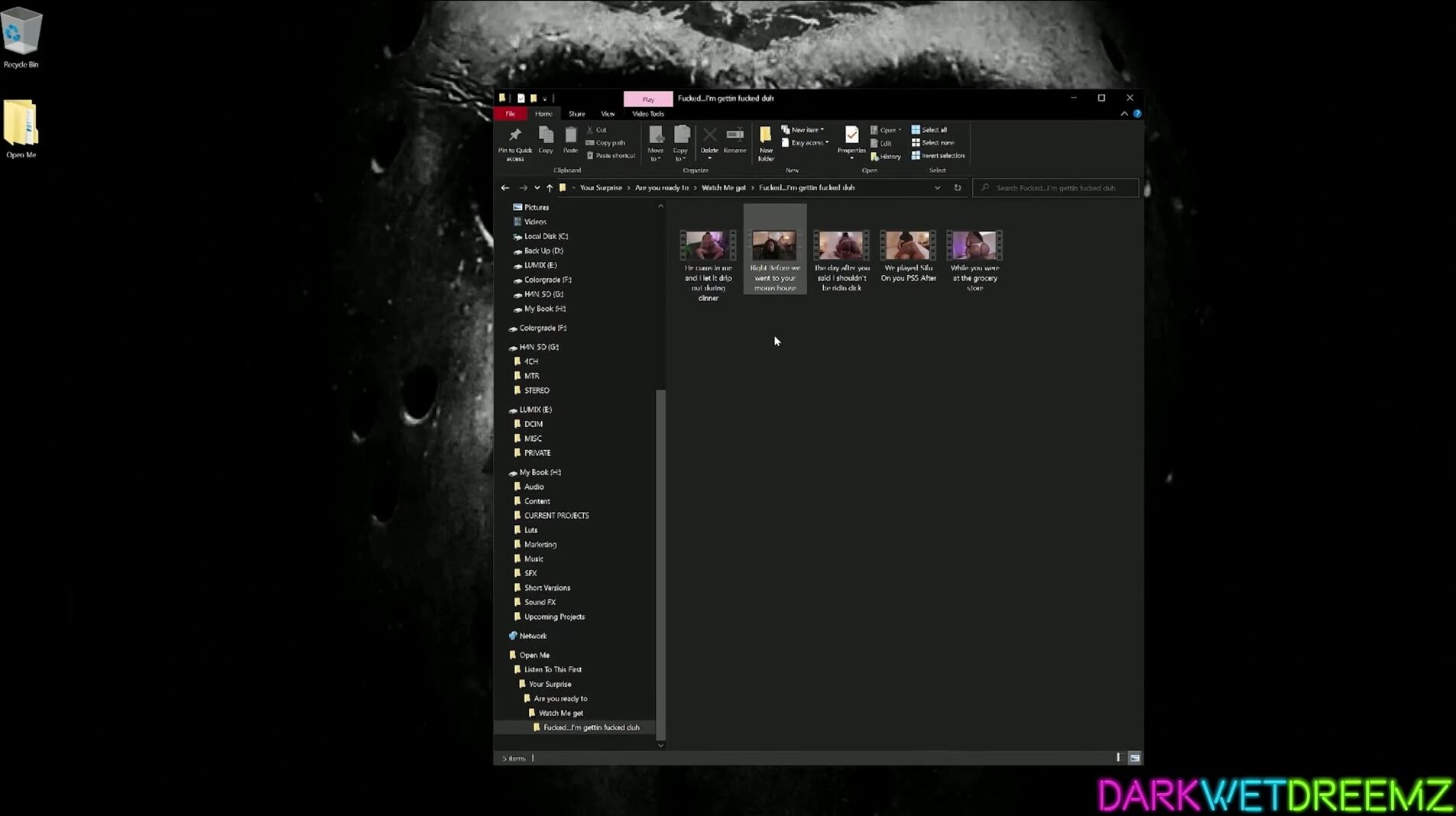Refresh the current folder view

pos(957,188)
